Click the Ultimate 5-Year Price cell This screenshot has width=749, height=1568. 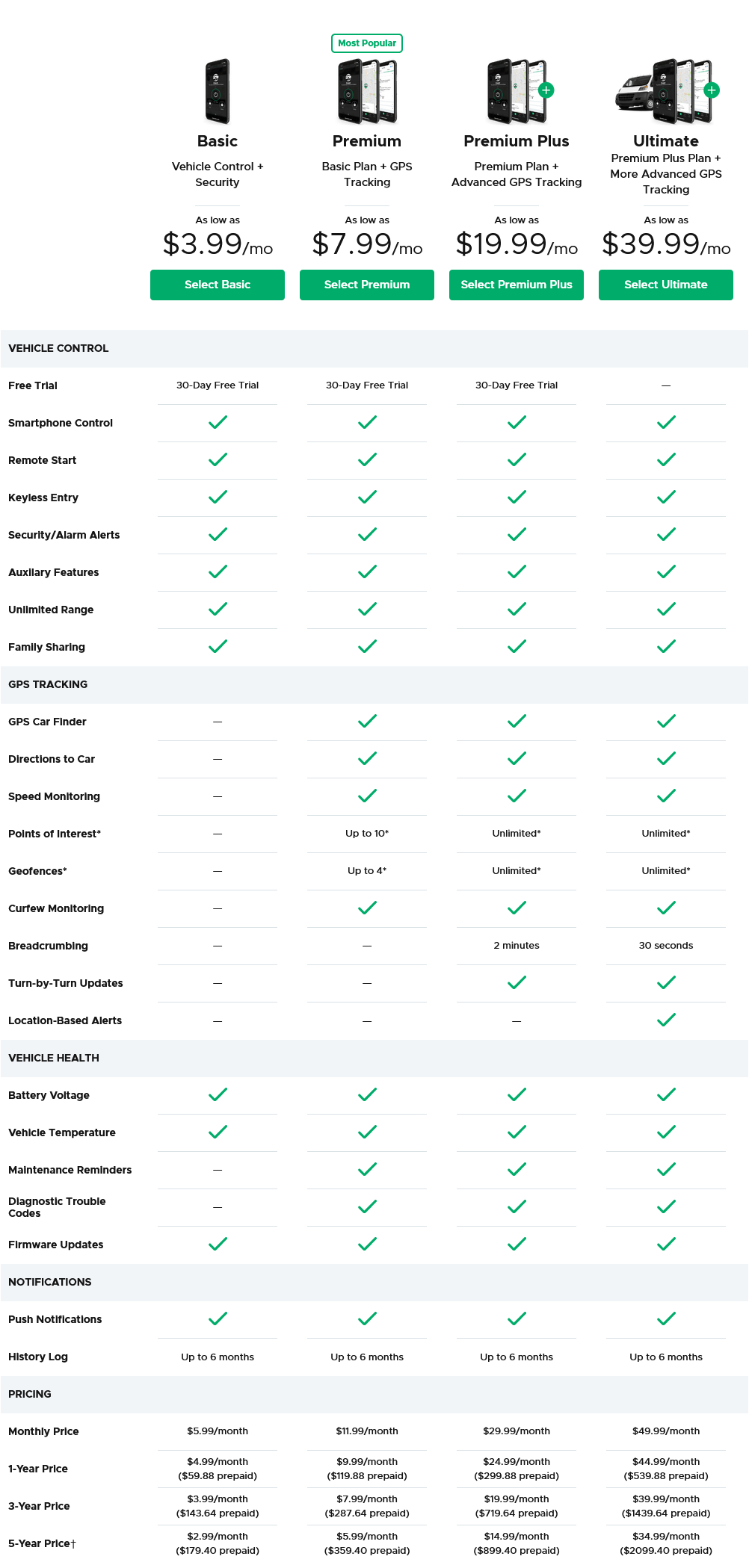click(666, 1543)
